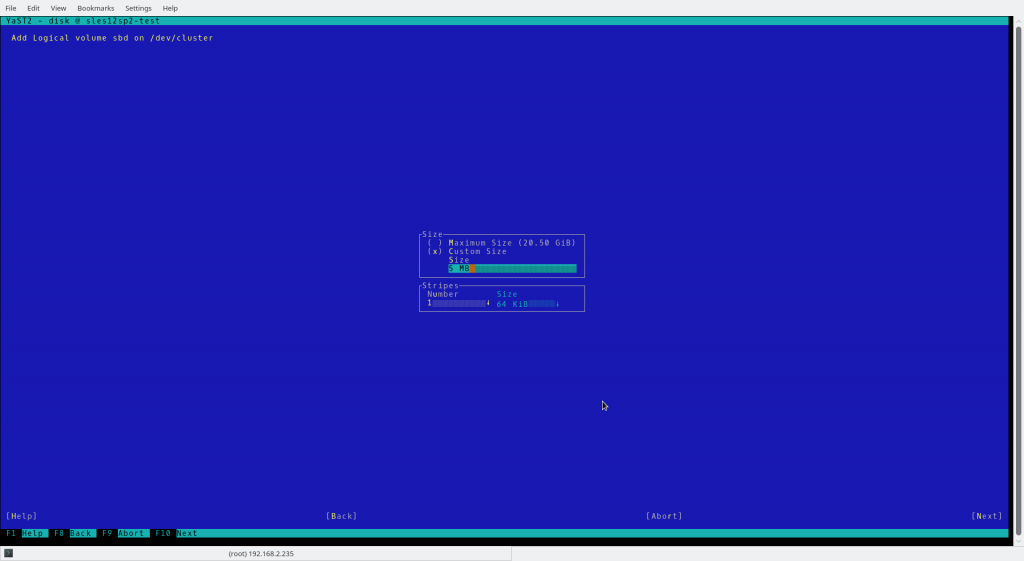Open the Bookmarks menu
The image size is (1024, 561).
pyautogui.click(x=96, y=8)
